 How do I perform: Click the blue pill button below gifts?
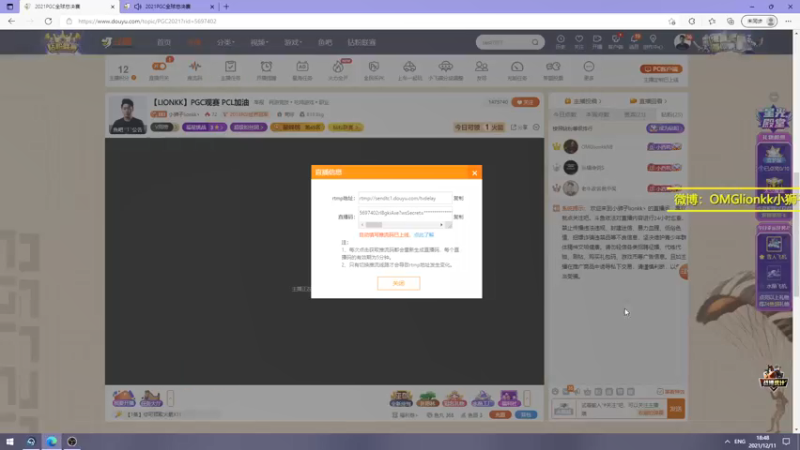[526, 415]
